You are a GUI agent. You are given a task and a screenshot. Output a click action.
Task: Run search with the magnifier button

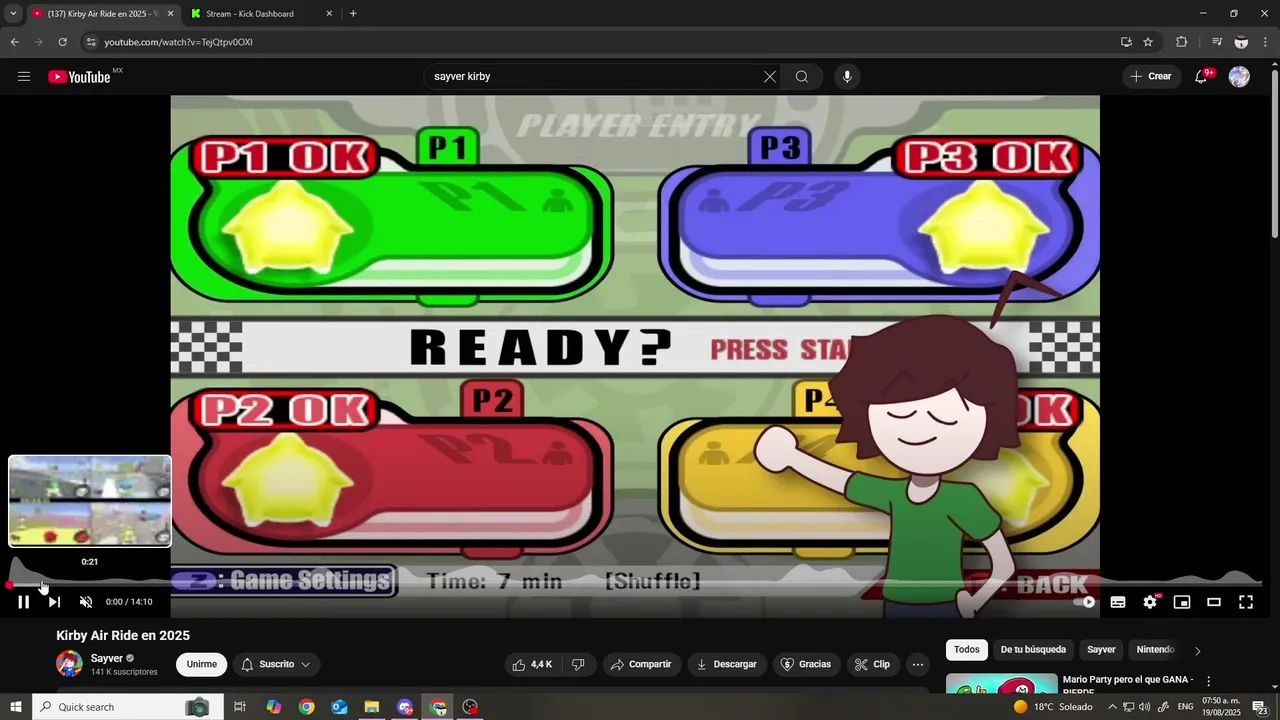click(802, 77)
